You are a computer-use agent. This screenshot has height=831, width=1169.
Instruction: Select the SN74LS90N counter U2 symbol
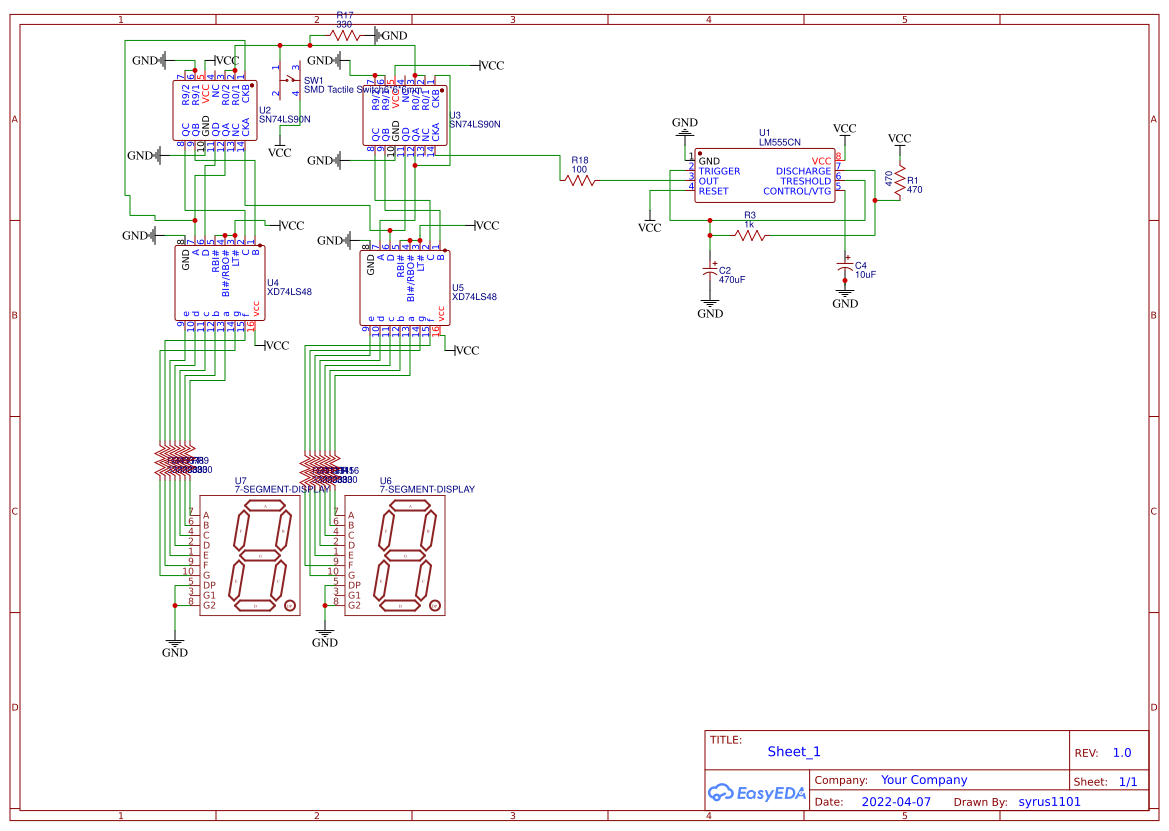(215, 110)
